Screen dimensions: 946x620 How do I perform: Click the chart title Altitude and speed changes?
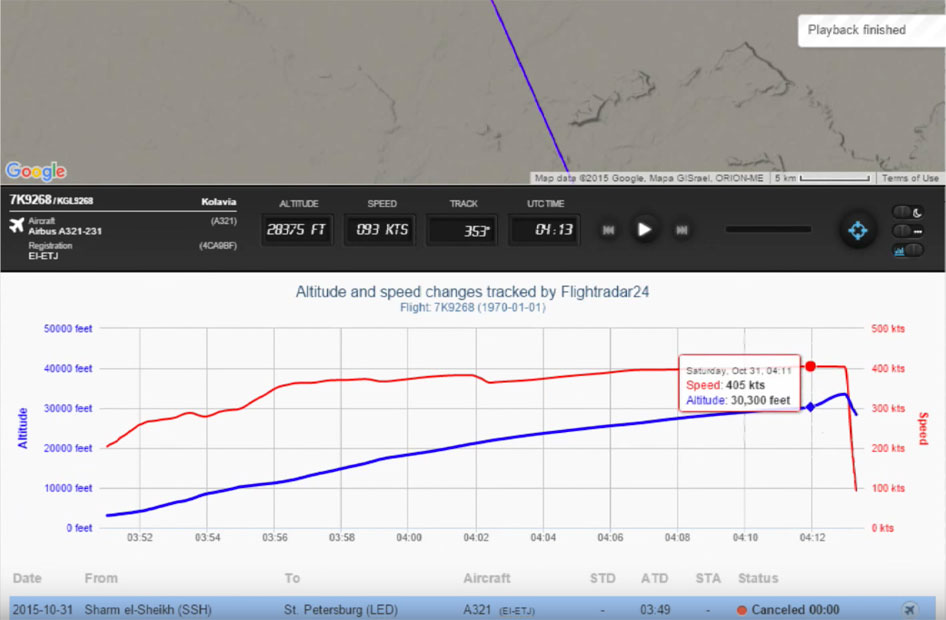[x=472, y=292]
